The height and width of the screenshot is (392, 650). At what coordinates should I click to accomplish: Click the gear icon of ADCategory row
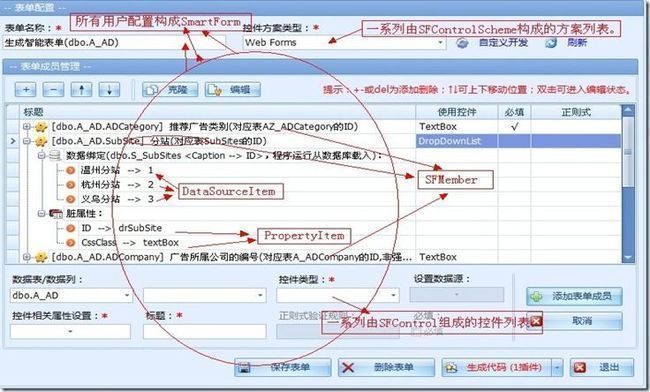tap(41, 127)
